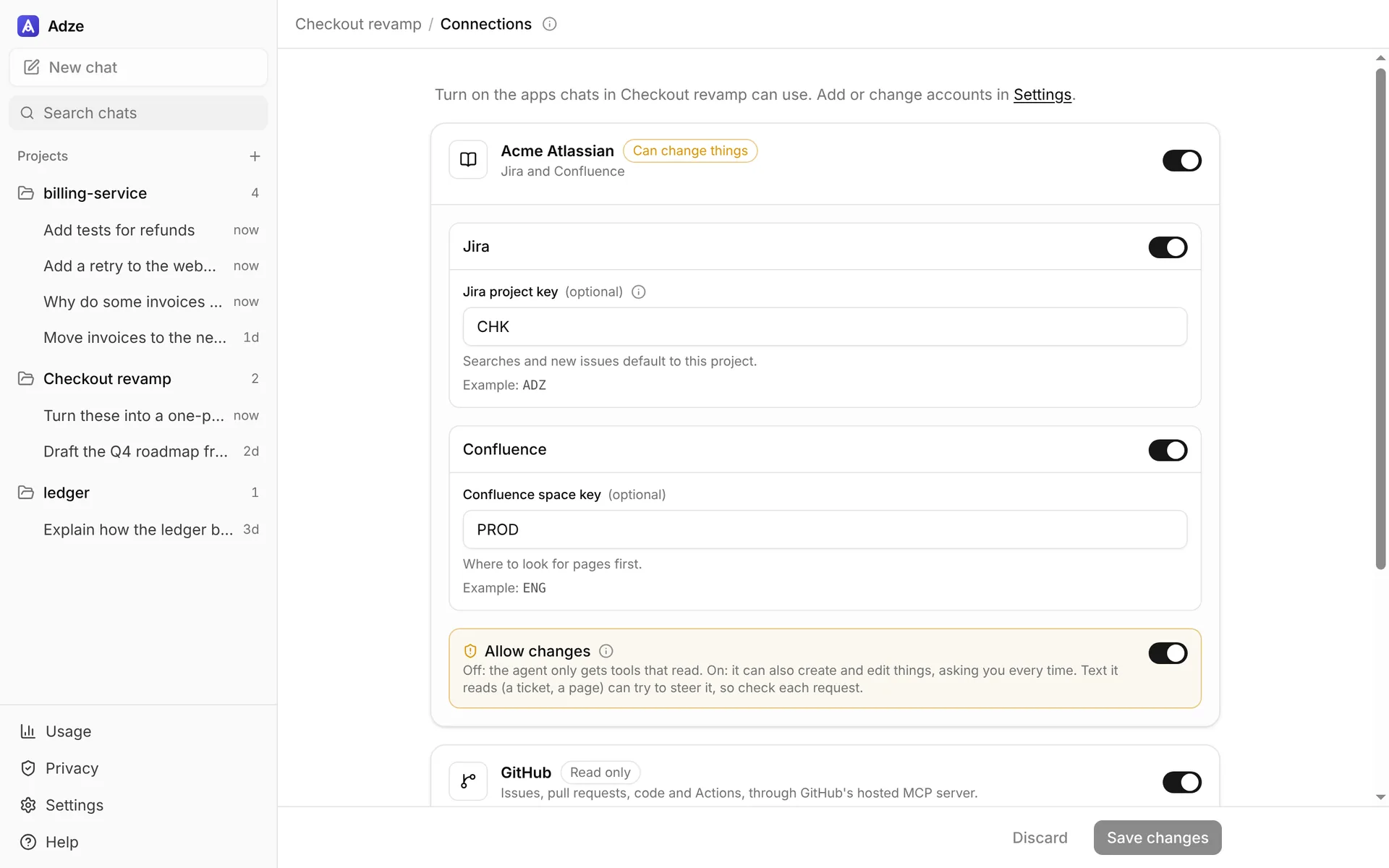Open info icon next to Connections title

click(x=550, y=24)
